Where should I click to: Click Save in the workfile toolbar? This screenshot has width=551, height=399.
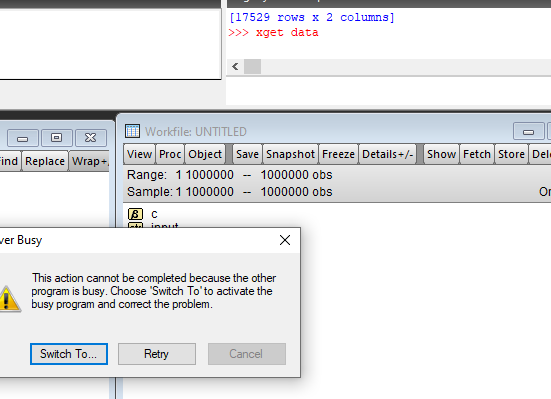[247, 154]
